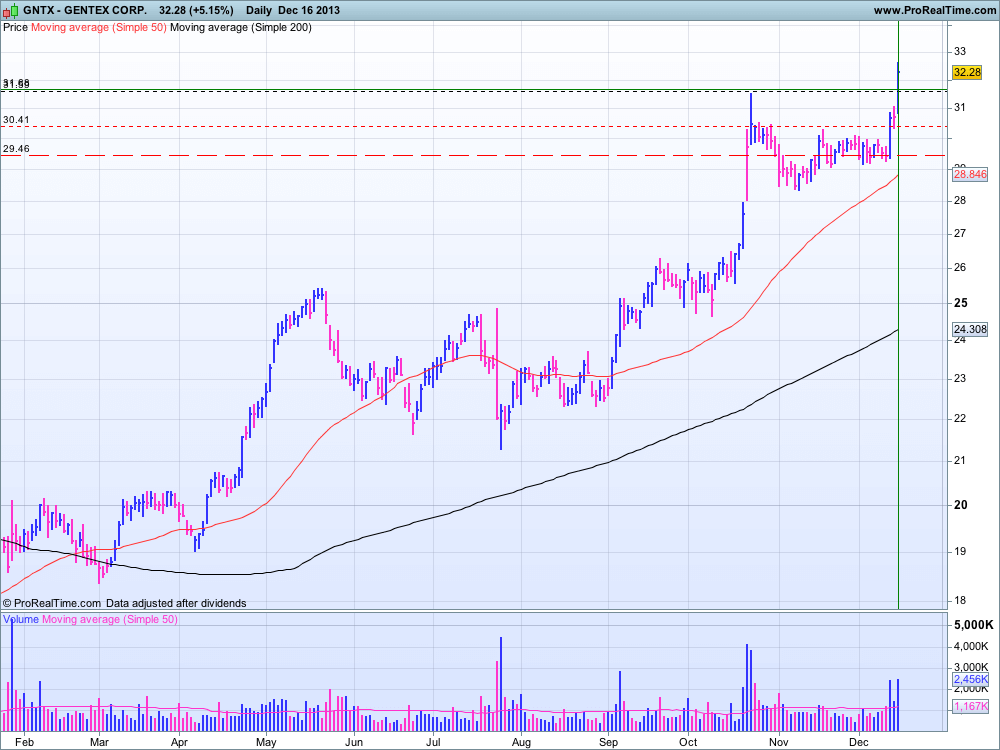The height and width of the screenshot is (750, 1000).
Task: Select the pink 1,167K volume average tag
Action: [x=971, y=706]
